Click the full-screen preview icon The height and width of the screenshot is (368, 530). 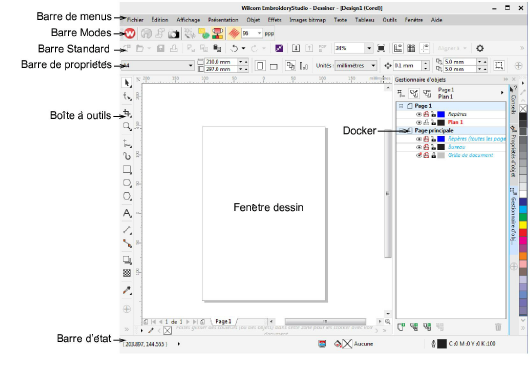pyautogui.click(x=381, y=48)
